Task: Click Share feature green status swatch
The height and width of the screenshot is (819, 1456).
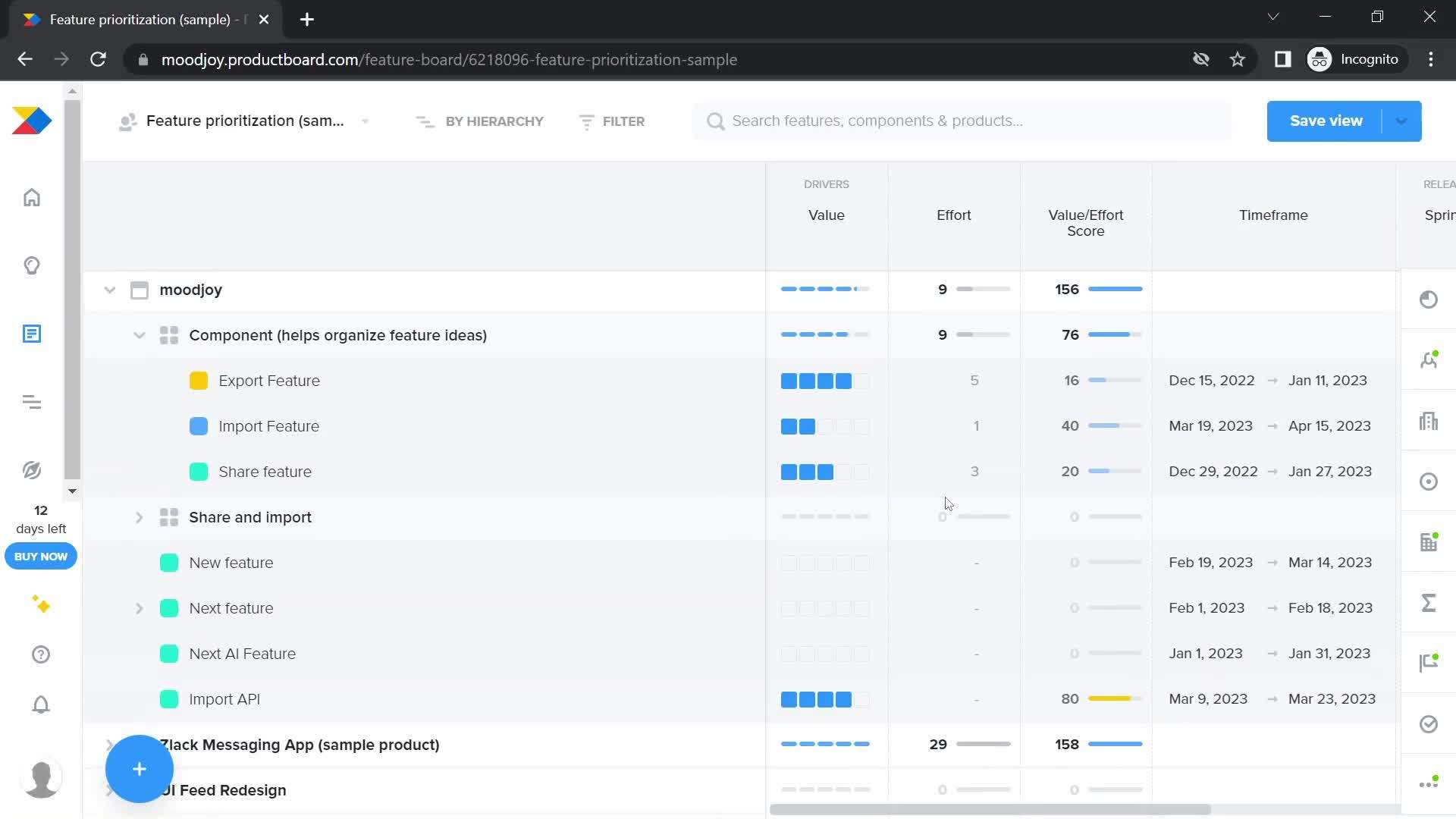Action: (x=199, y=472)
